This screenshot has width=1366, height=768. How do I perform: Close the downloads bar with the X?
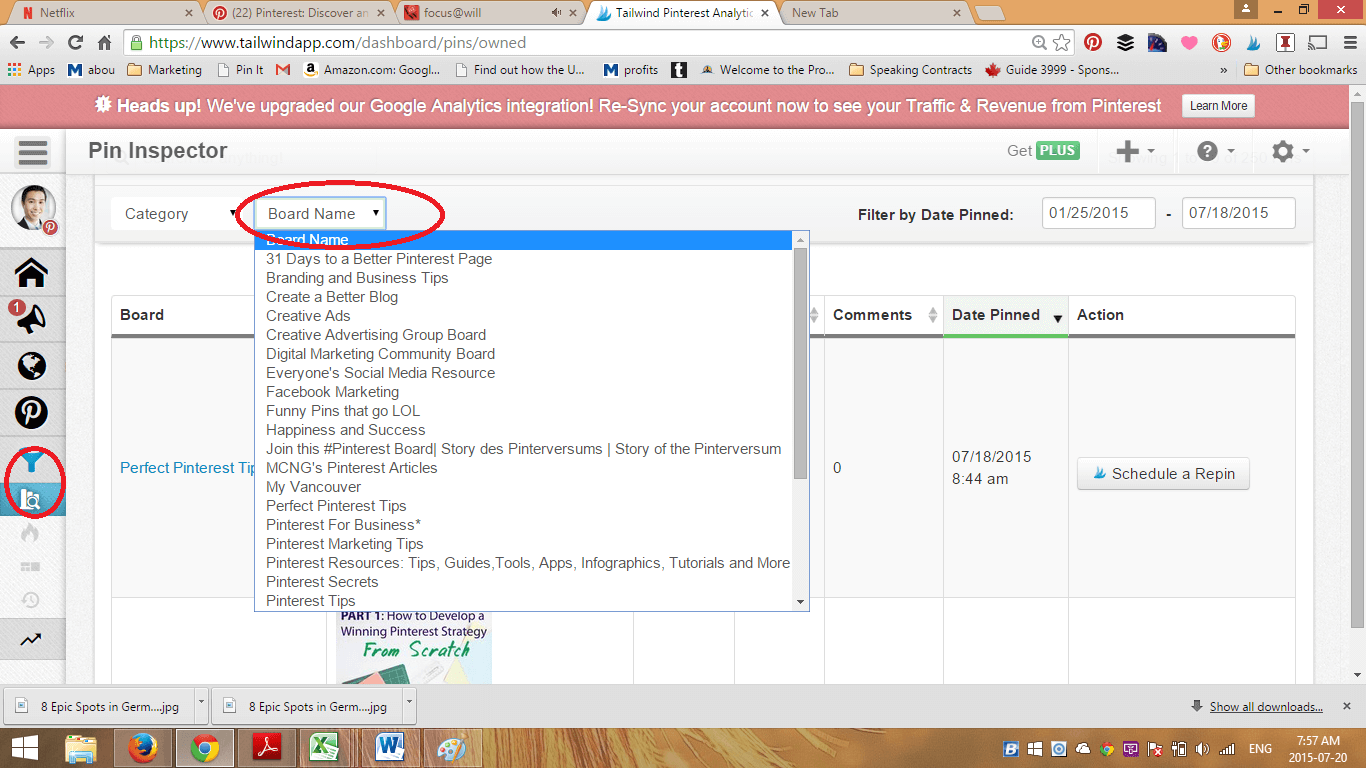[1347, 706]
